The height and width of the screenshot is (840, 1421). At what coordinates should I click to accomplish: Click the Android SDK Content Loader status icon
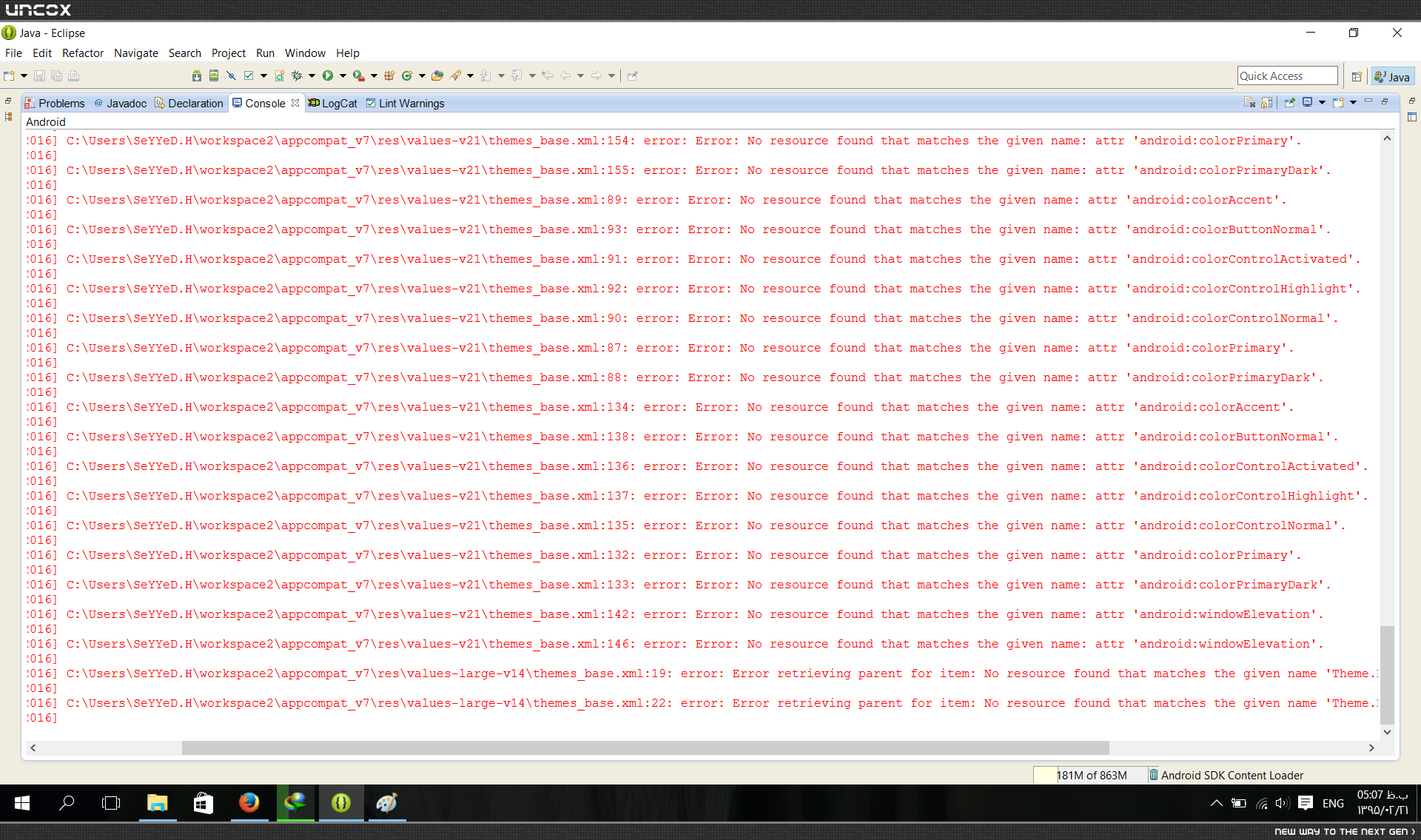pyautogui.click(x=1153, y=775)
